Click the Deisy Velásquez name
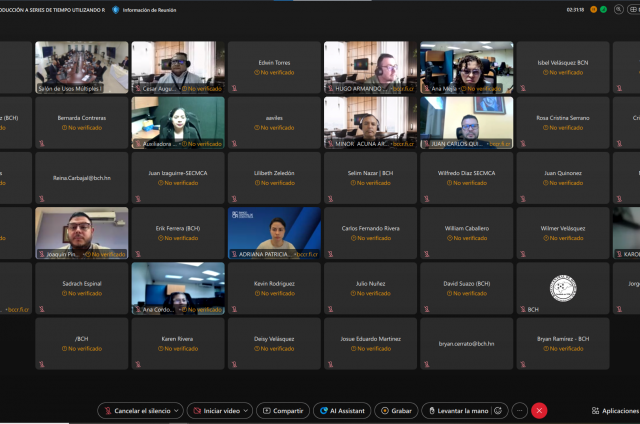 pos(274,339)
